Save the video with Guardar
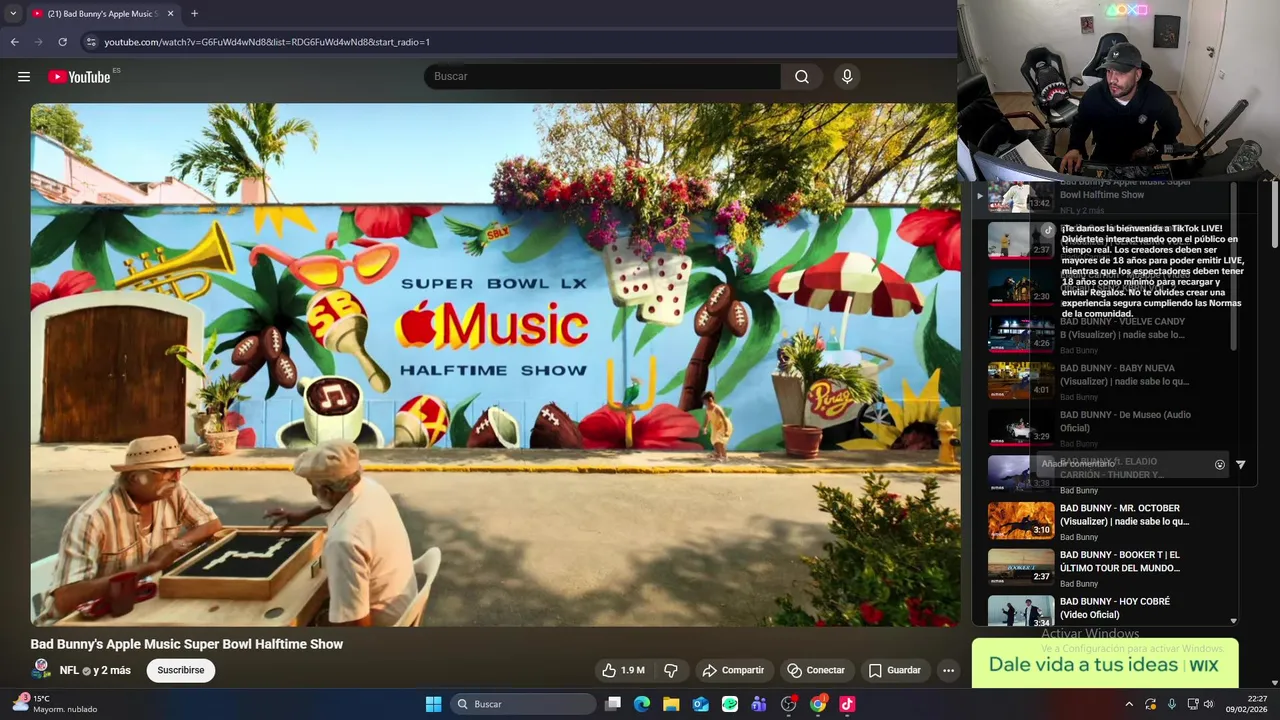Screen dimensions: 1280x720 [x=895, y=670]
